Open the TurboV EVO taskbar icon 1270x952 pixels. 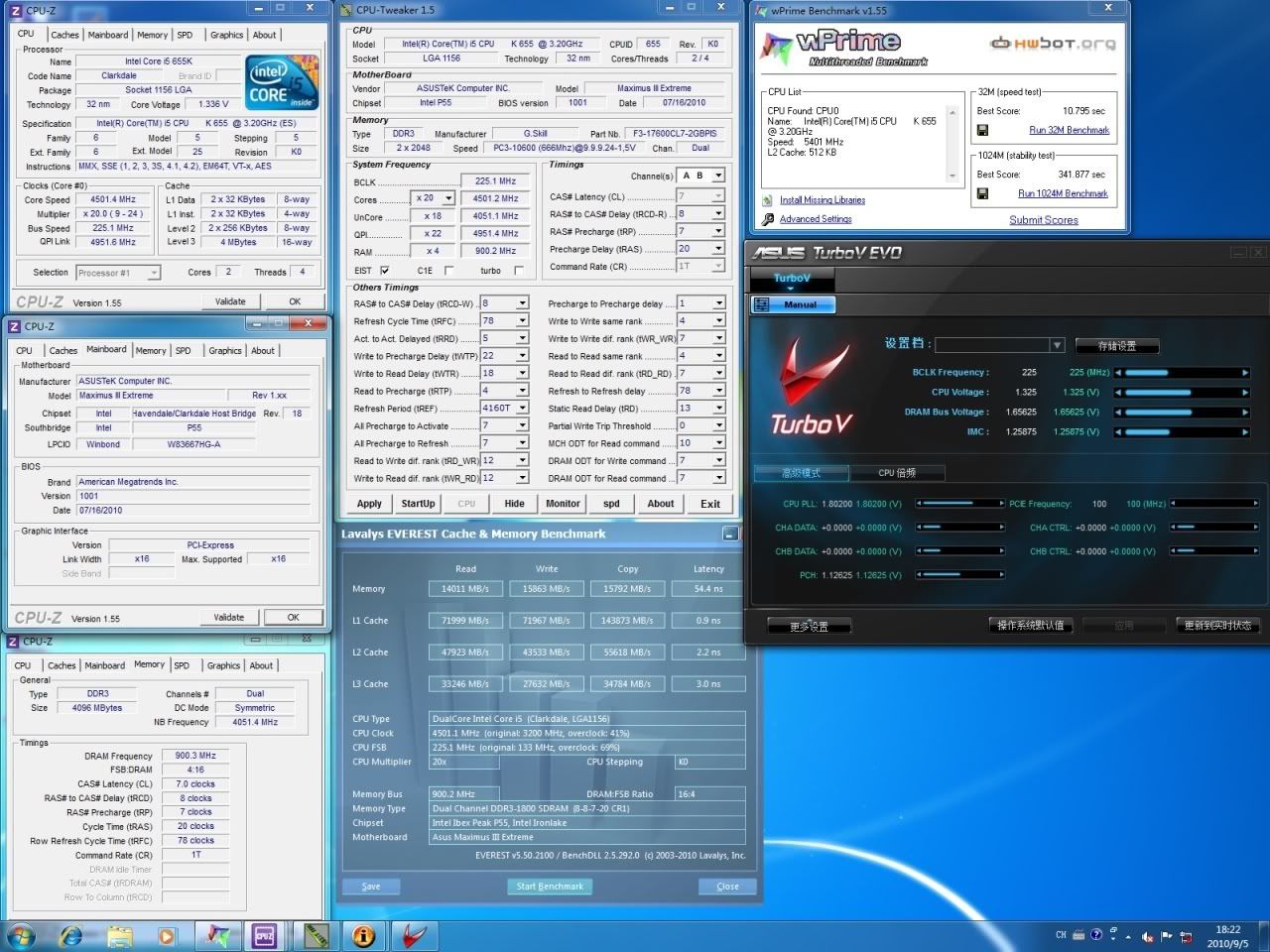[x=415, y=935]
